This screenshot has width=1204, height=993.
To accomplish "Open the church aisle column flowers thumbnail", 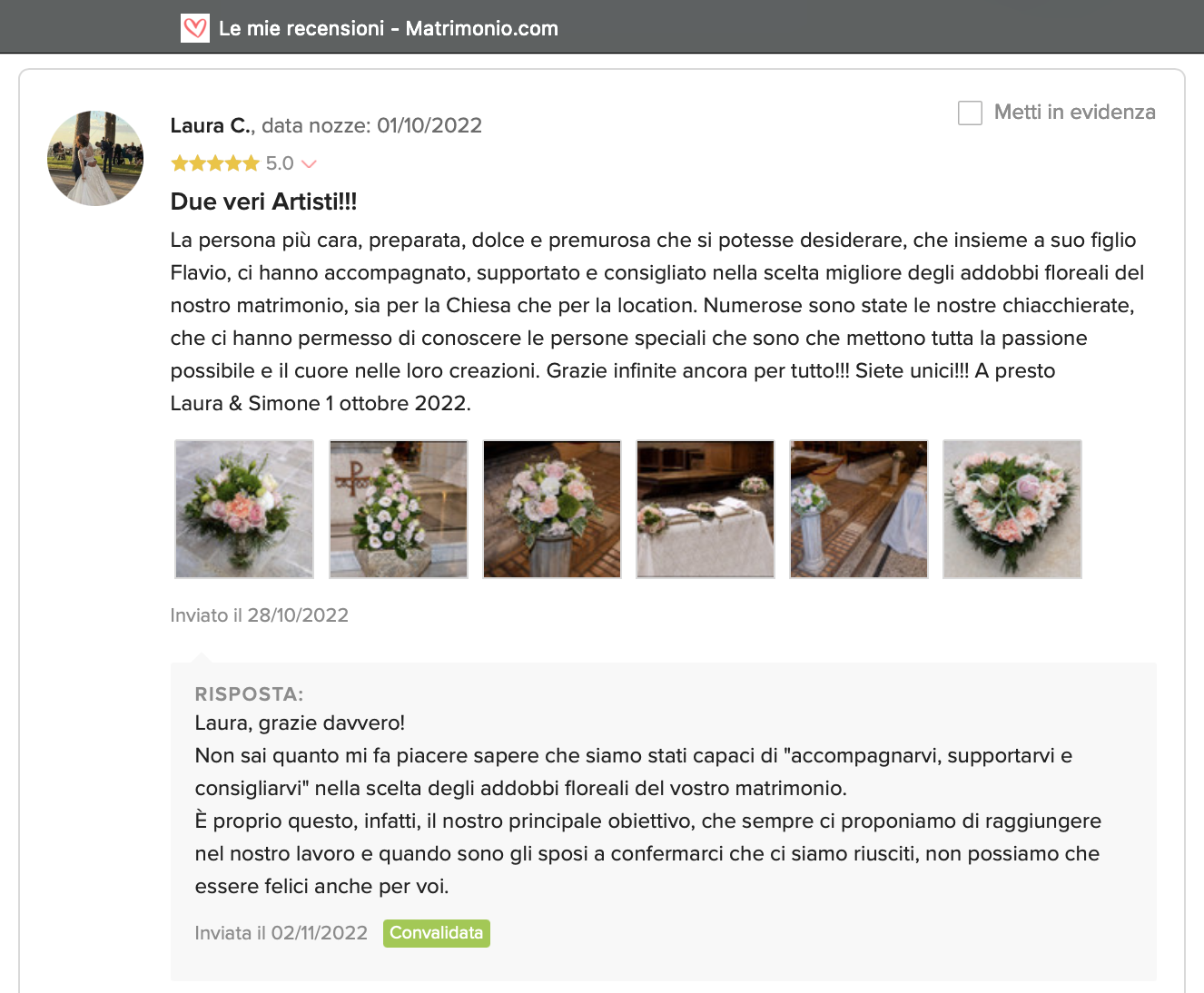I will (x=859, y=509).
